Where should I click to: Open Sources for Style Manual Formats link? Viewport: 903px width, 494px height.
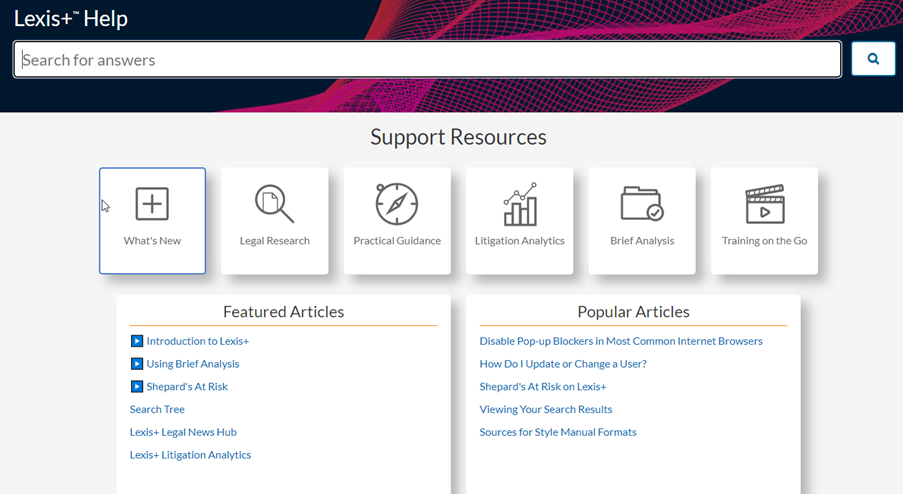[x=558, y=432]
